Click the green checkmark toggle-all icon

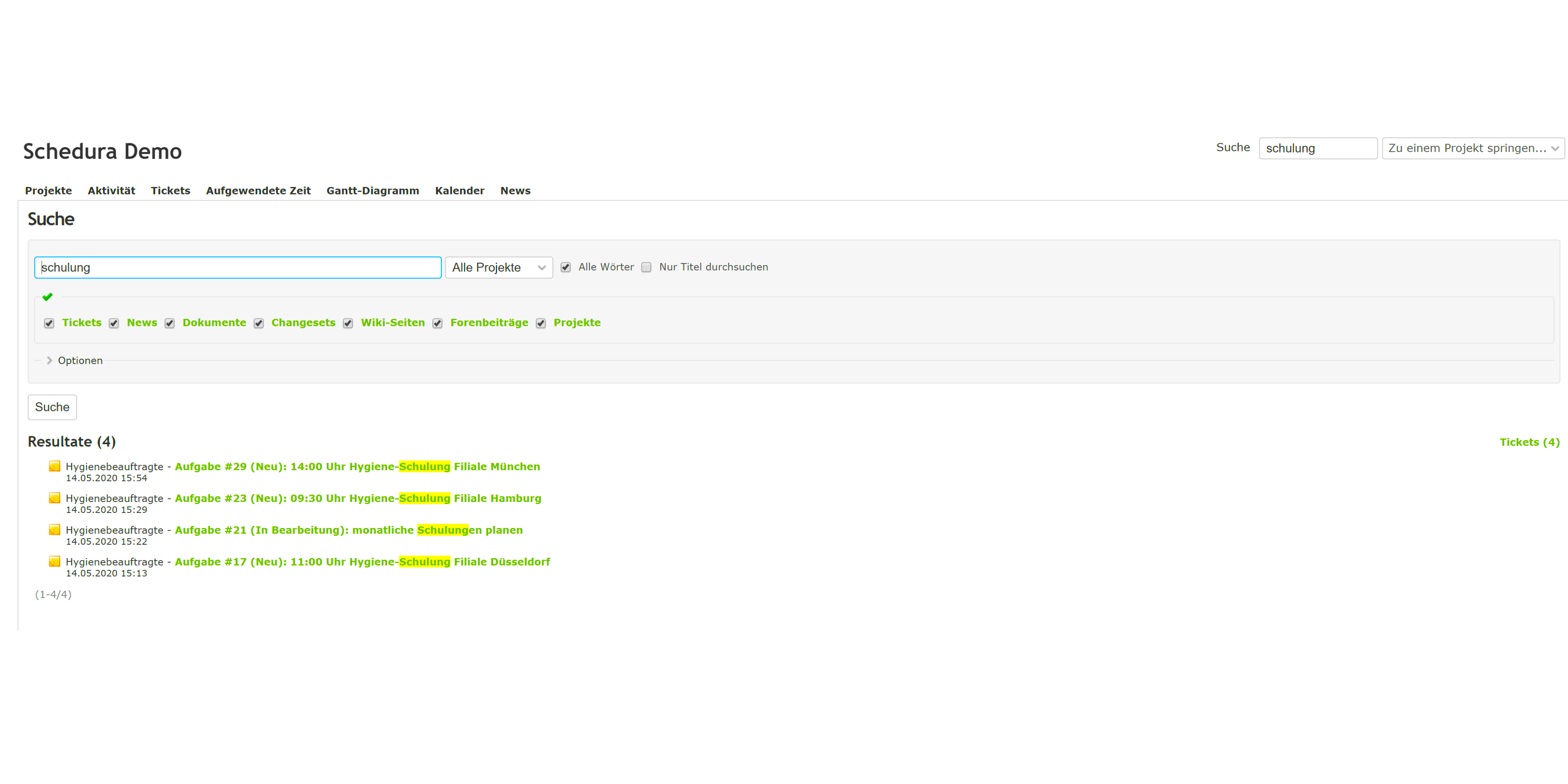pyautogui.click(x=47, y=297)
